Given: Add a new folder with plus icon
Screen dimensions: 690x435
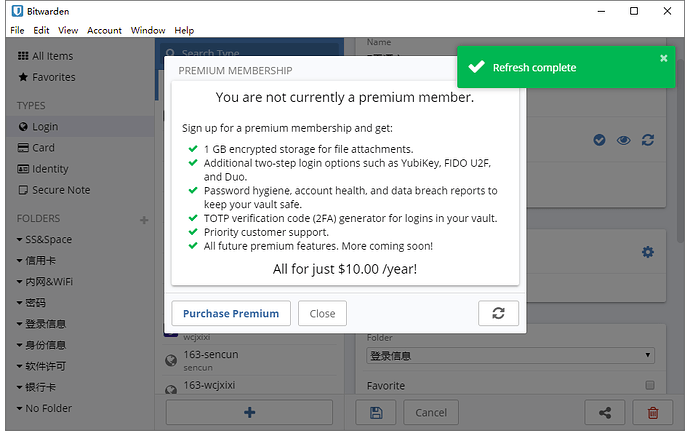Looking at the screenshot, I should coord(144,220).
